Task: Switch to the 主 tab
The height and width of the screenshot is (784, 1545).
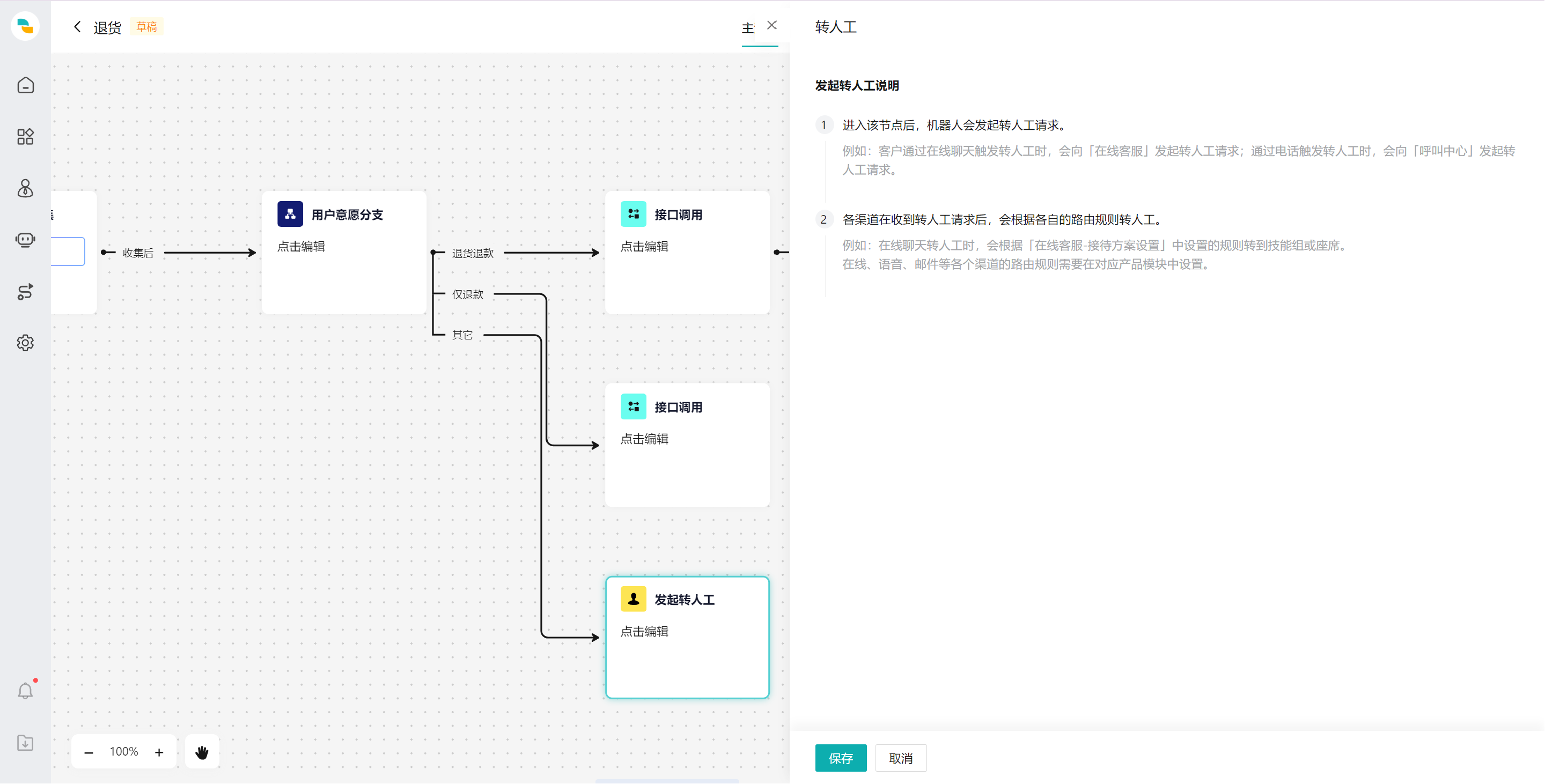Action: [x=747, y=28]
